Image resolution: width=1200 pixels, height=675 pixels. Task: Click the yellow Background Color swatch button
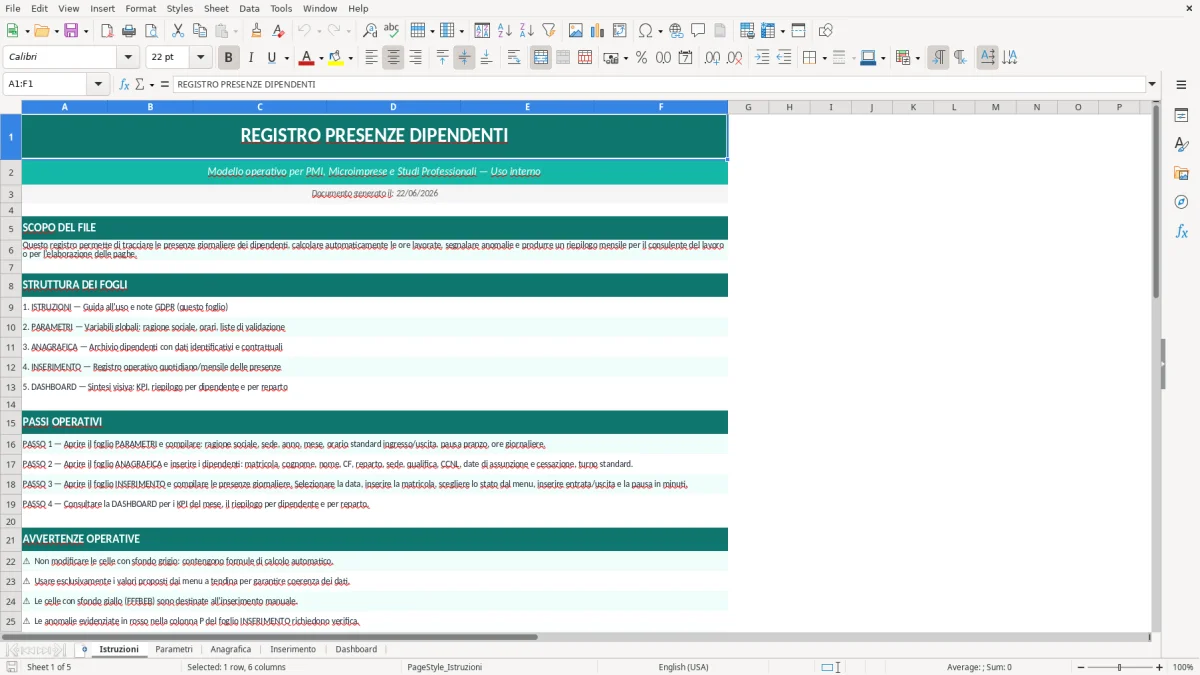(335, 58)
